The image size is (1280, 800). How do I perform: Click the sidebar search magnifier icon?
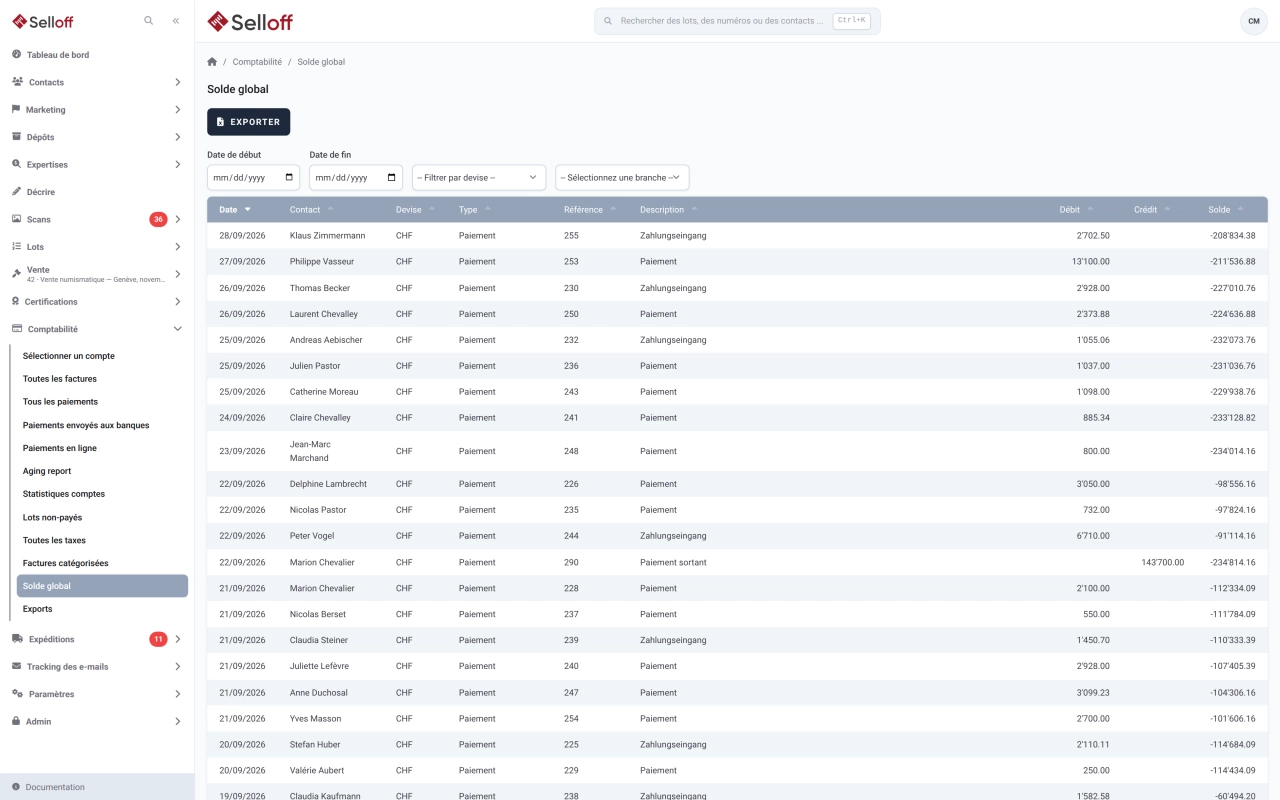pyautogui.click(x=149, y=20)
